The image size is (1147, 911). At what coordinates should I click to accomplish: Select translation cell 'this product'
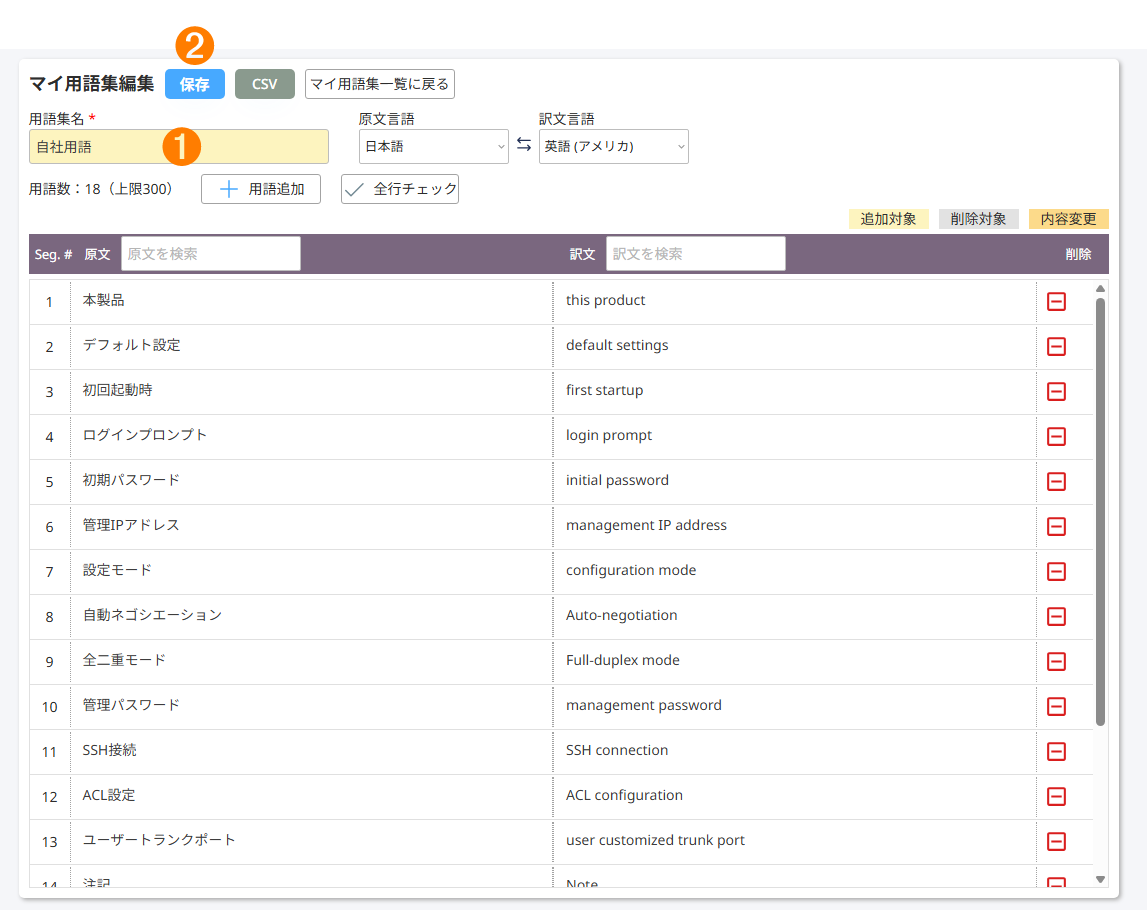click(794, 301)
